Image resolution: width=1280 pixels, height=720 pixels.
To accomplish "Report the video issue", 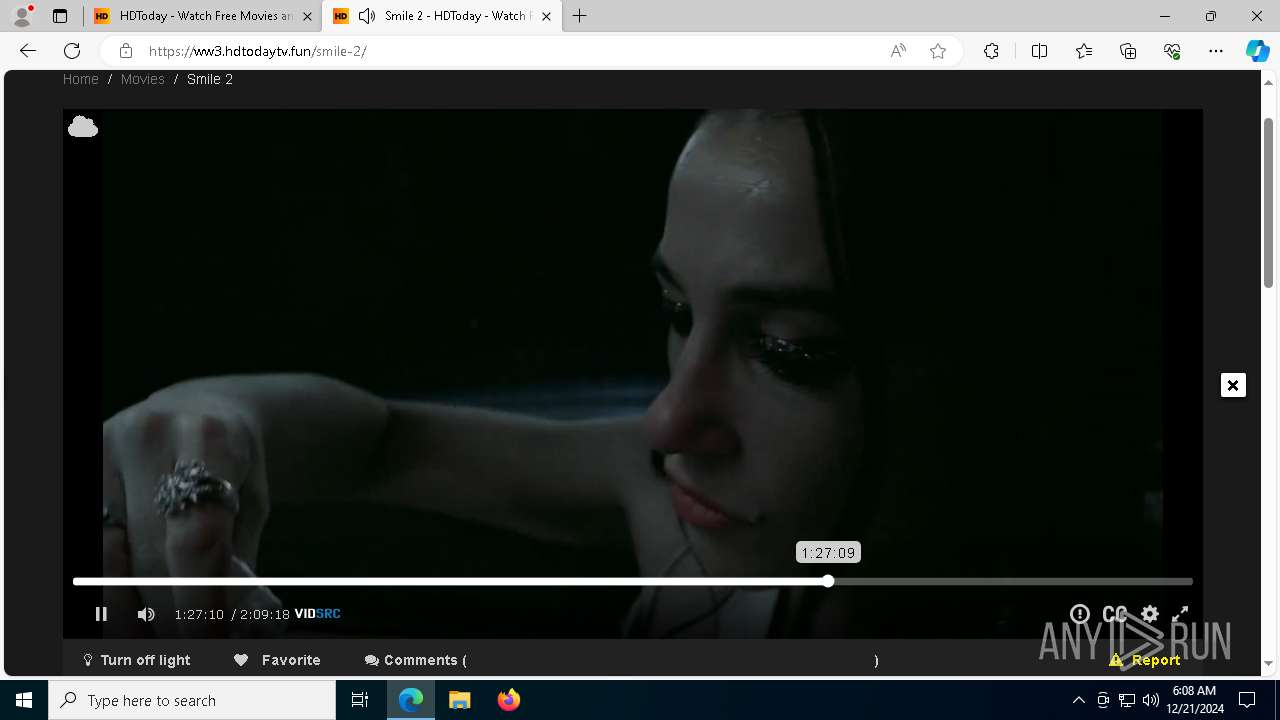I will [1145, 660].
